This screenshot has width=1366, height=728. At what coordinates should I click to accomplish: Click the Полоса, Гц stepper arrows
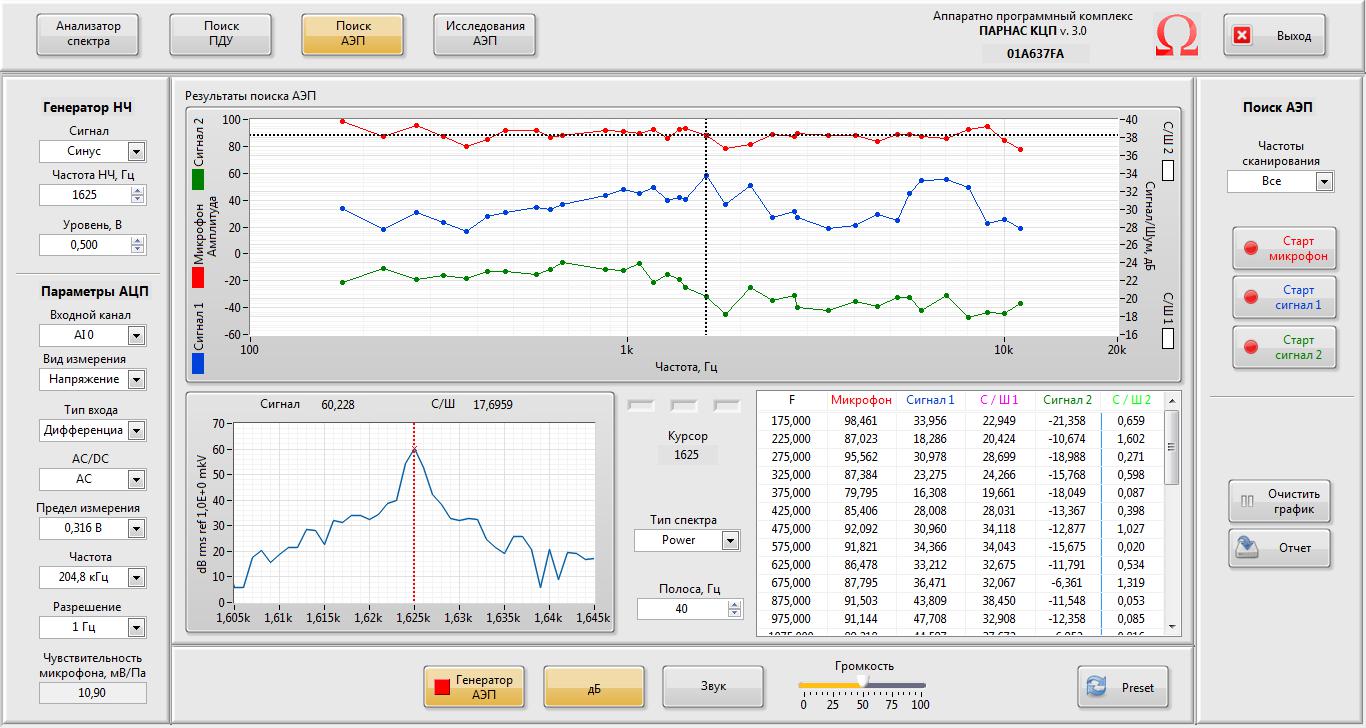pyautogui.click(x=735, y=608)
